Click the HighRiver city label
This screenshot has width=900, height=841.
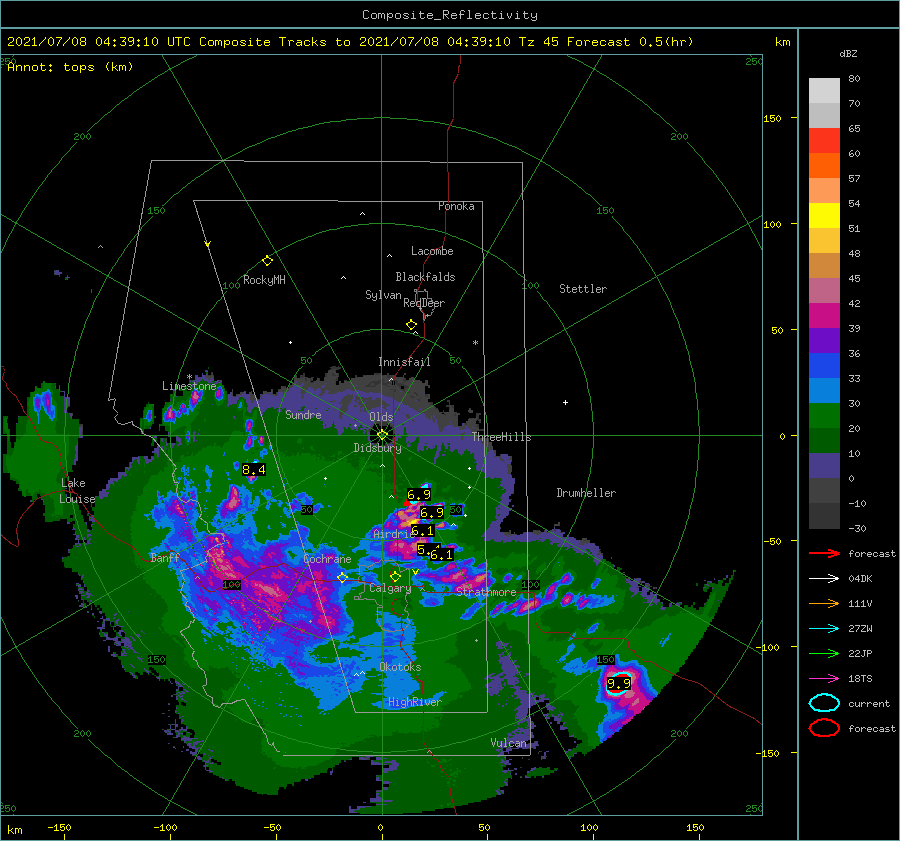[414, 702]
